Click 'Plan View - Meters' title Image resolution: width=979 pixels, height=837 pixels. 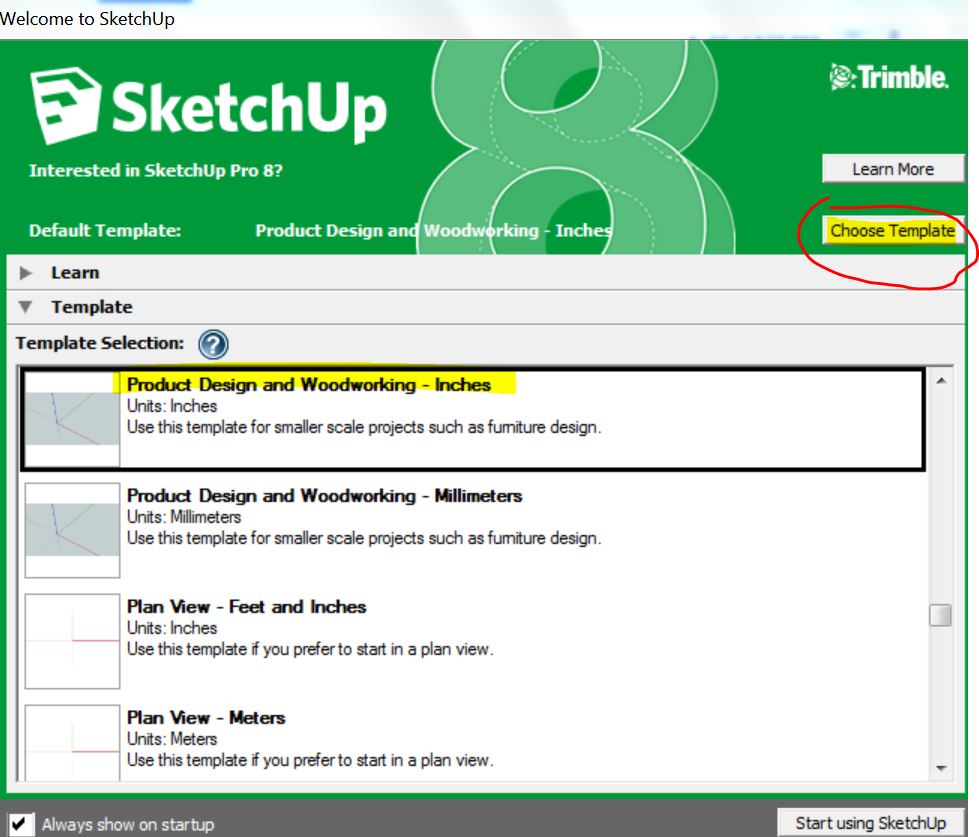(206, 718)
